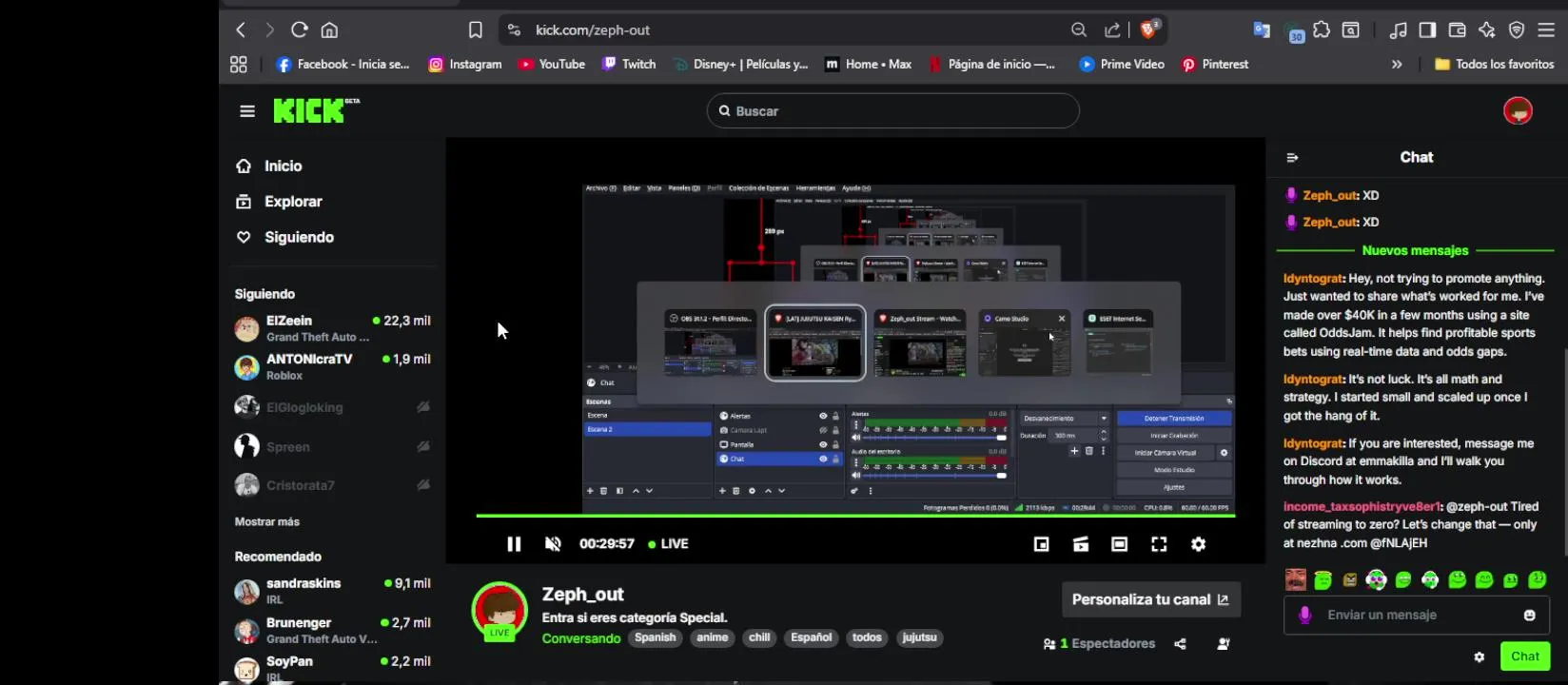Click the Personaliza tu canal button
This screenshot has width=1568, height=685.
click(x=1151, y=599)
